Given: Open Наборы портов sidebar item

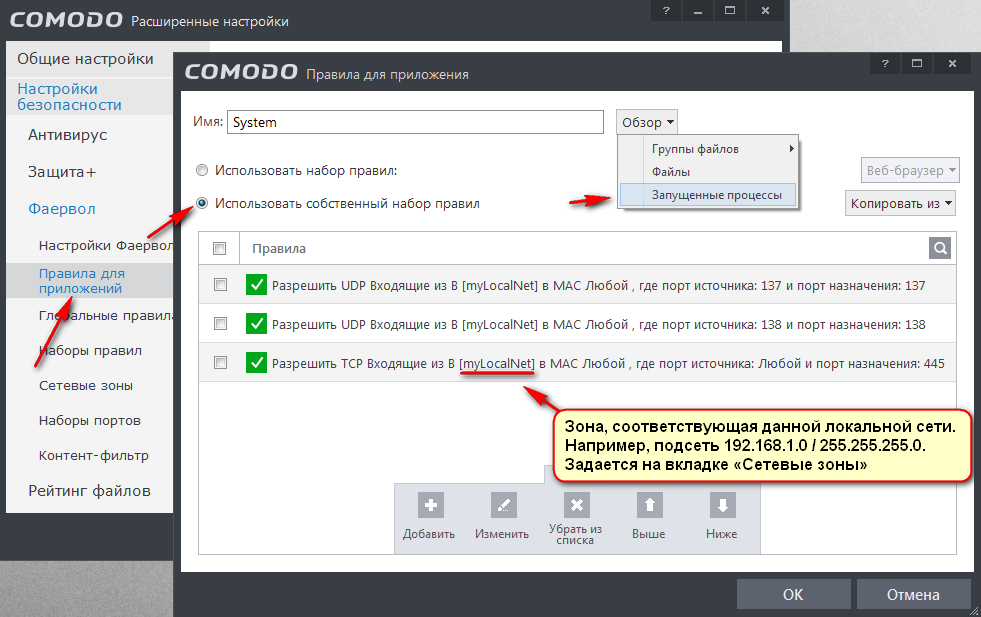Looking at the screenshot, I should 89,421.
